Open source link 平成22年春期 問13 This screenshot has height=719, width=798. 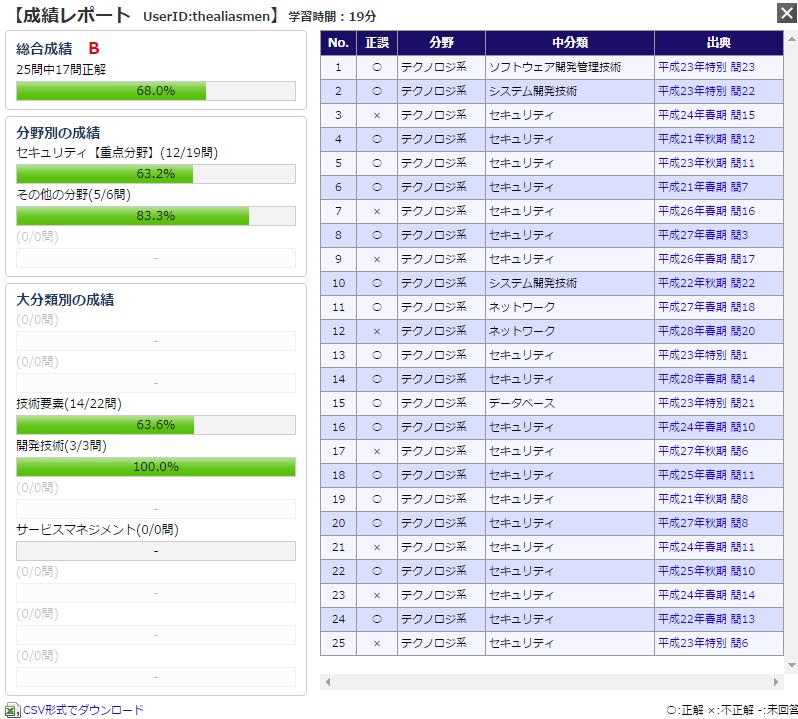pos(706,619)
